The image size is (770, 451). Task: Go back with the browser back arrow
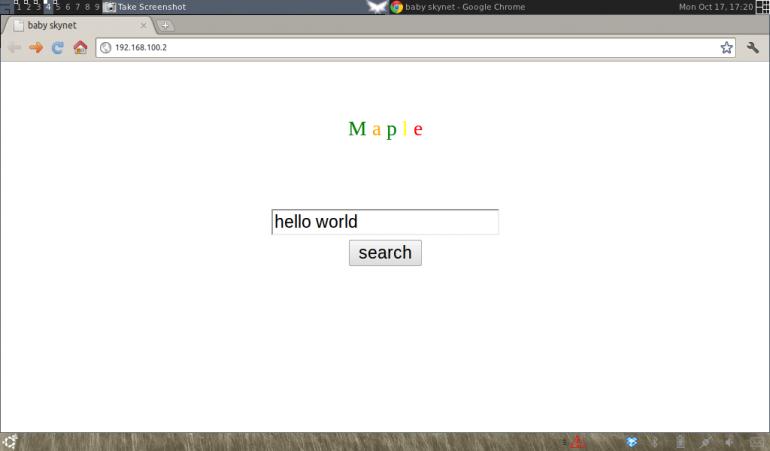14,48
